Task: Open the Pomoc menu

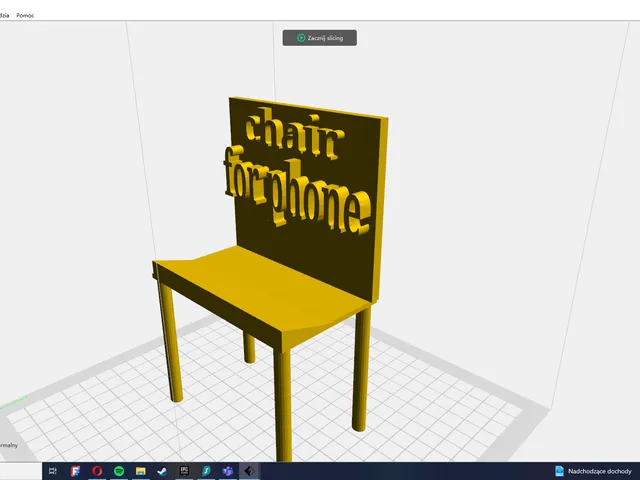Action: click(x=25, y=16)
